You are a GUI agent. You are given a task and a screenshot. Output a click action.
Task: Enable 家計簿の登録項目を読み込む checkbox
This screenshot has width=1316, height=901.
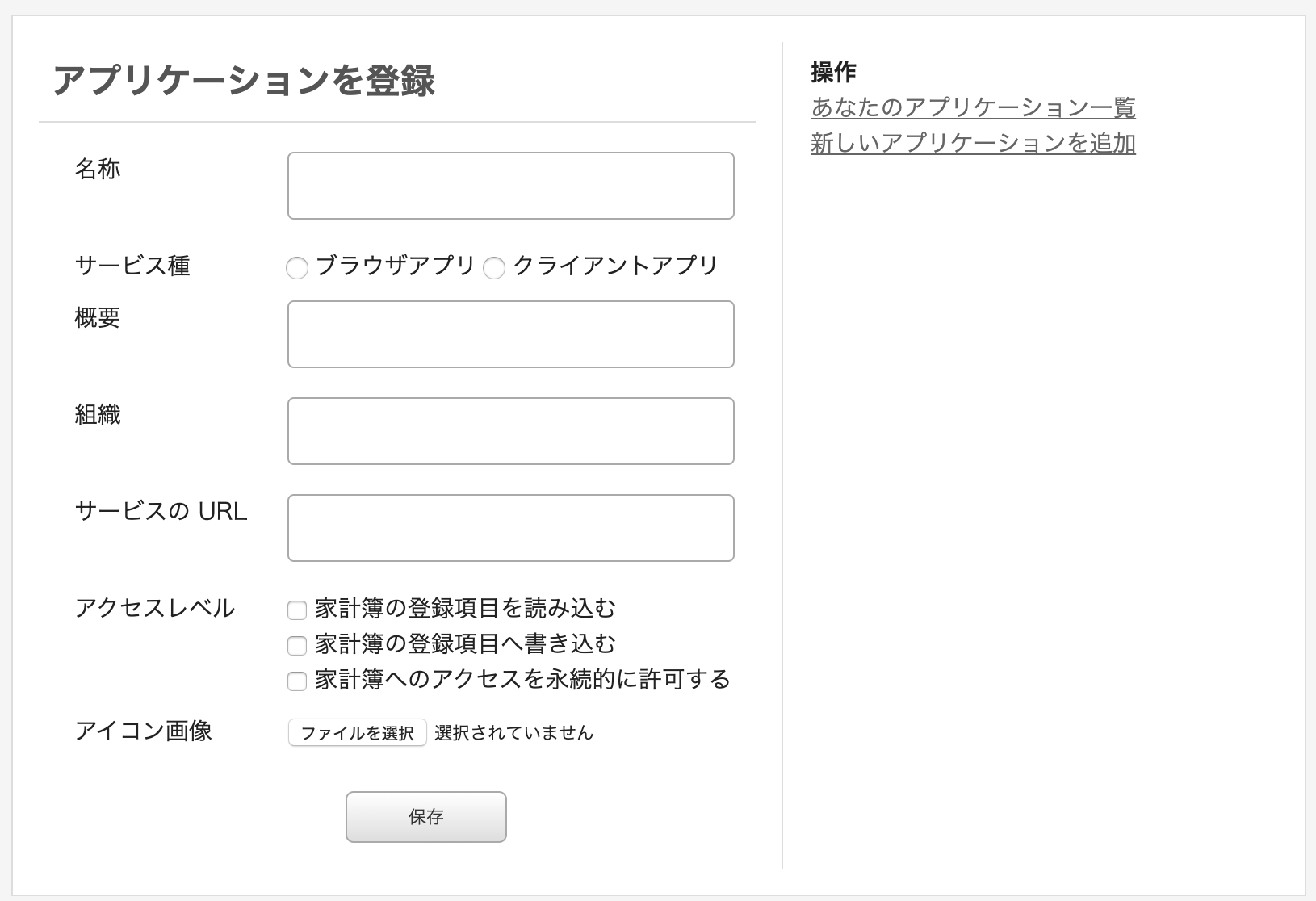point(297,610)
